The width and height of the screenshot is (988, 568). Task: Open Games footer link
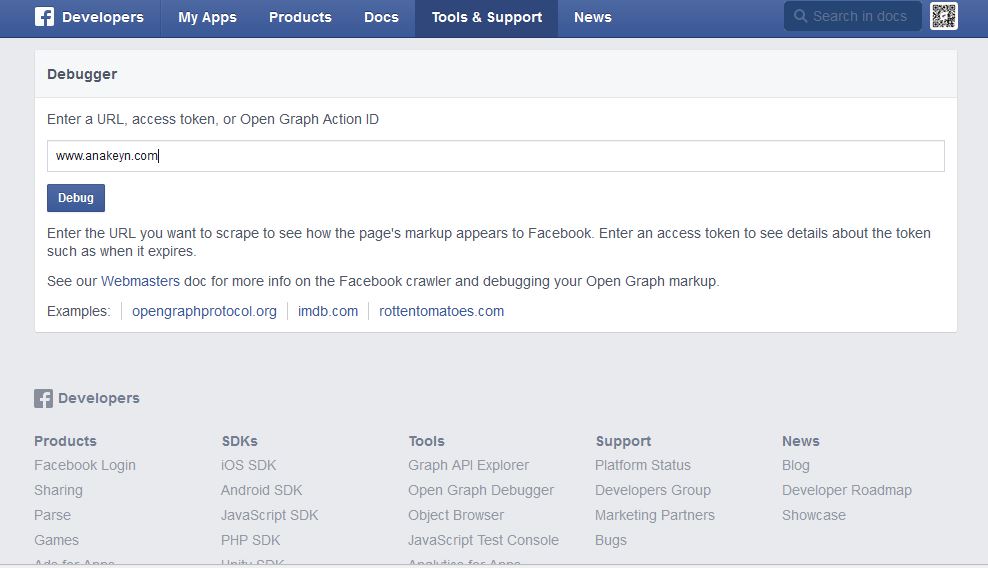pos(56,540)
